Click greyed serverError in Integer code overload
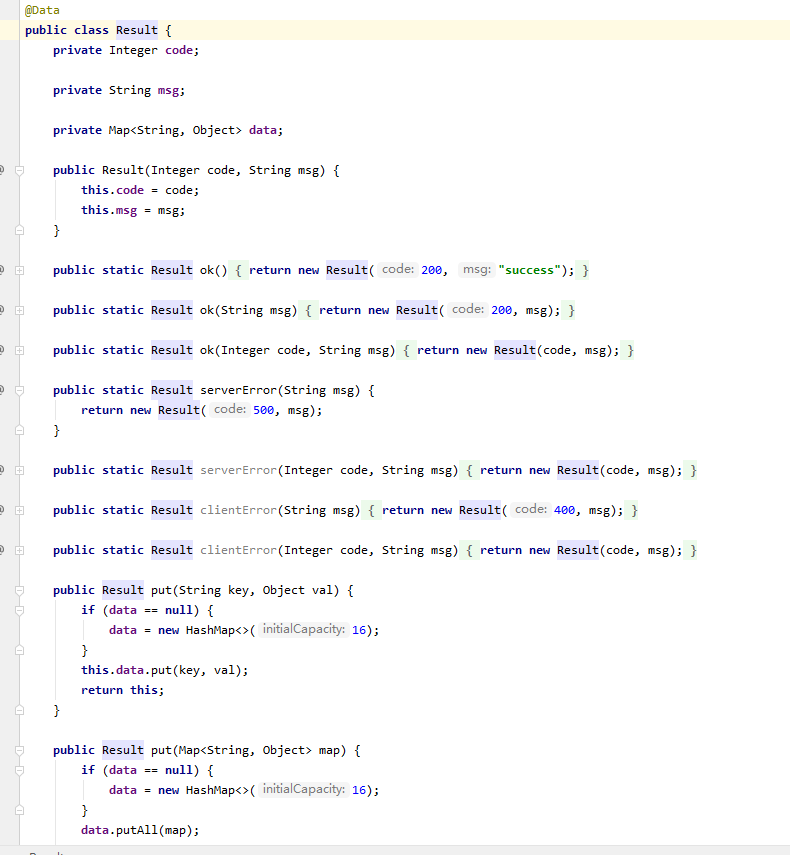 (238, 470)
